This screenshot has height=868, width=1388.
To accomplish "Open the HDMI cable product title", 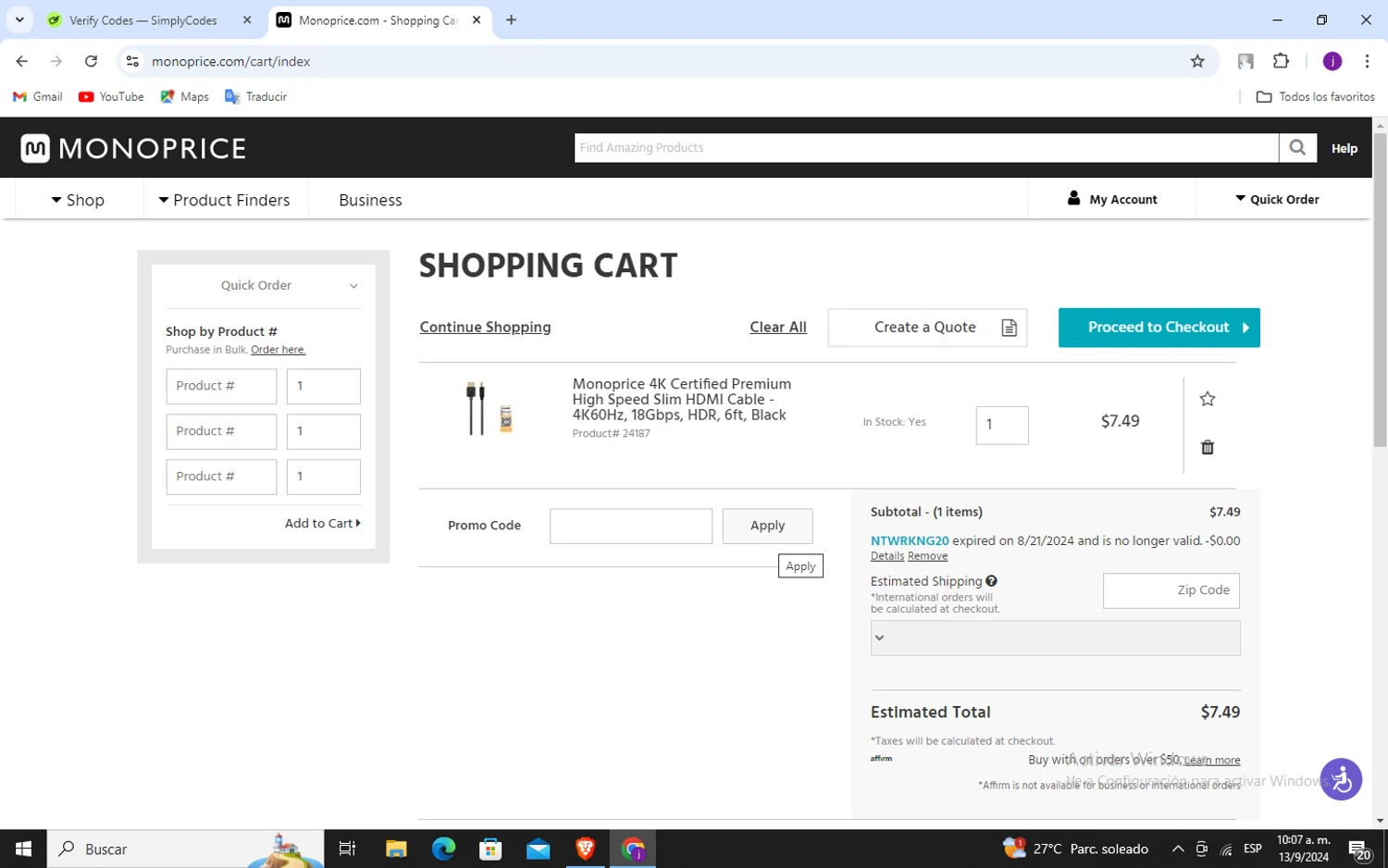I will point(682,400).
